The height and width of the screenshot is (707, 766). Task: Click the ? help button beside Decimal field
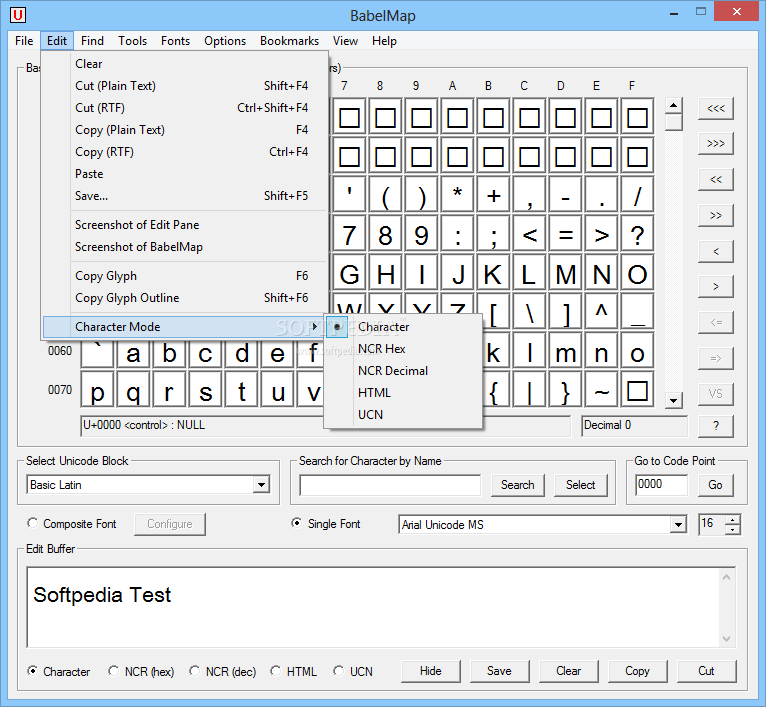716,426
